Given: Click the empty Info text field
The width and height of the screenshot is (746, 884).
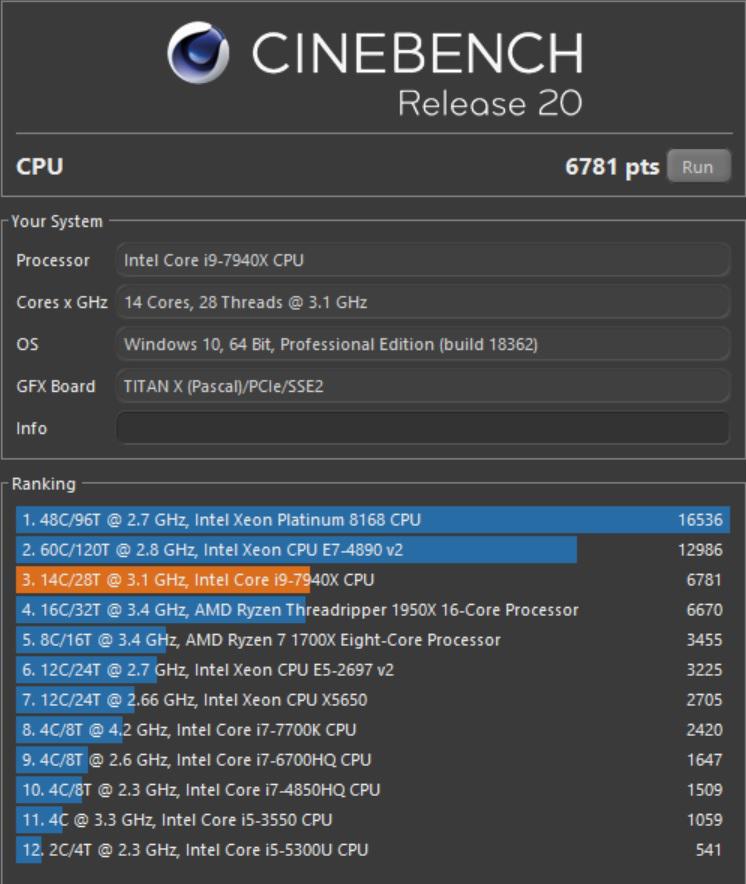Looking at the screenshot, I should 422,428.
